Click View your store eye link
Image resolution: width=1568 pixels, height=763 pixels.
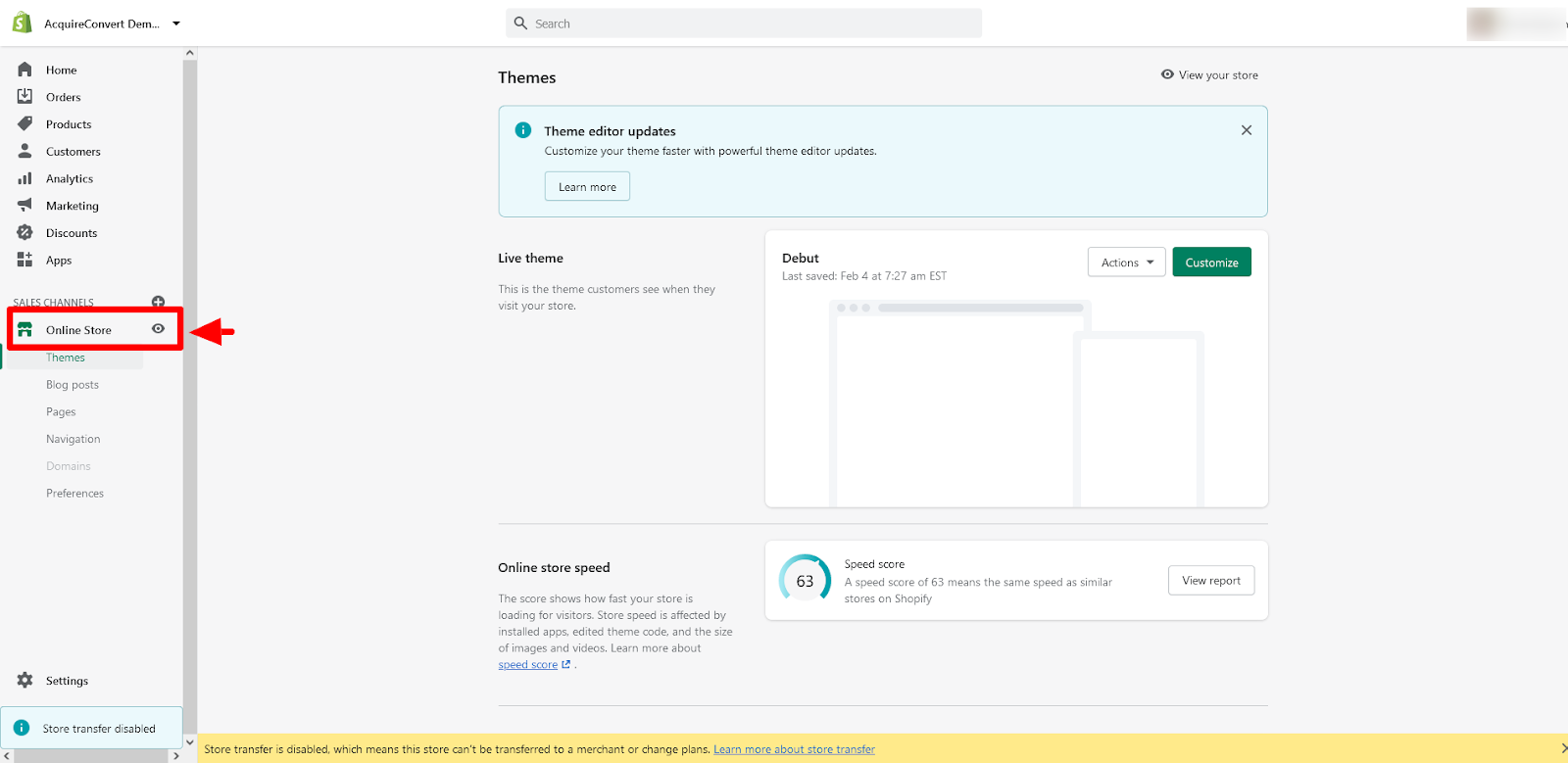tap(1209, 75)
